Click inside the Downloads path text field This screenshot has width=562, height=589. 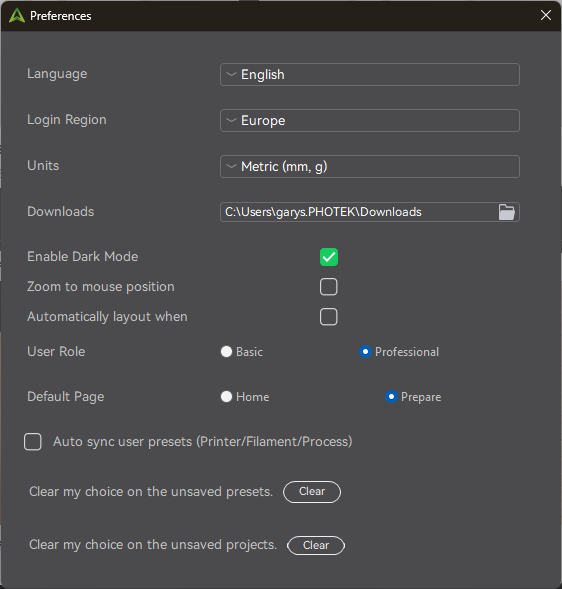tap(359, 212)
